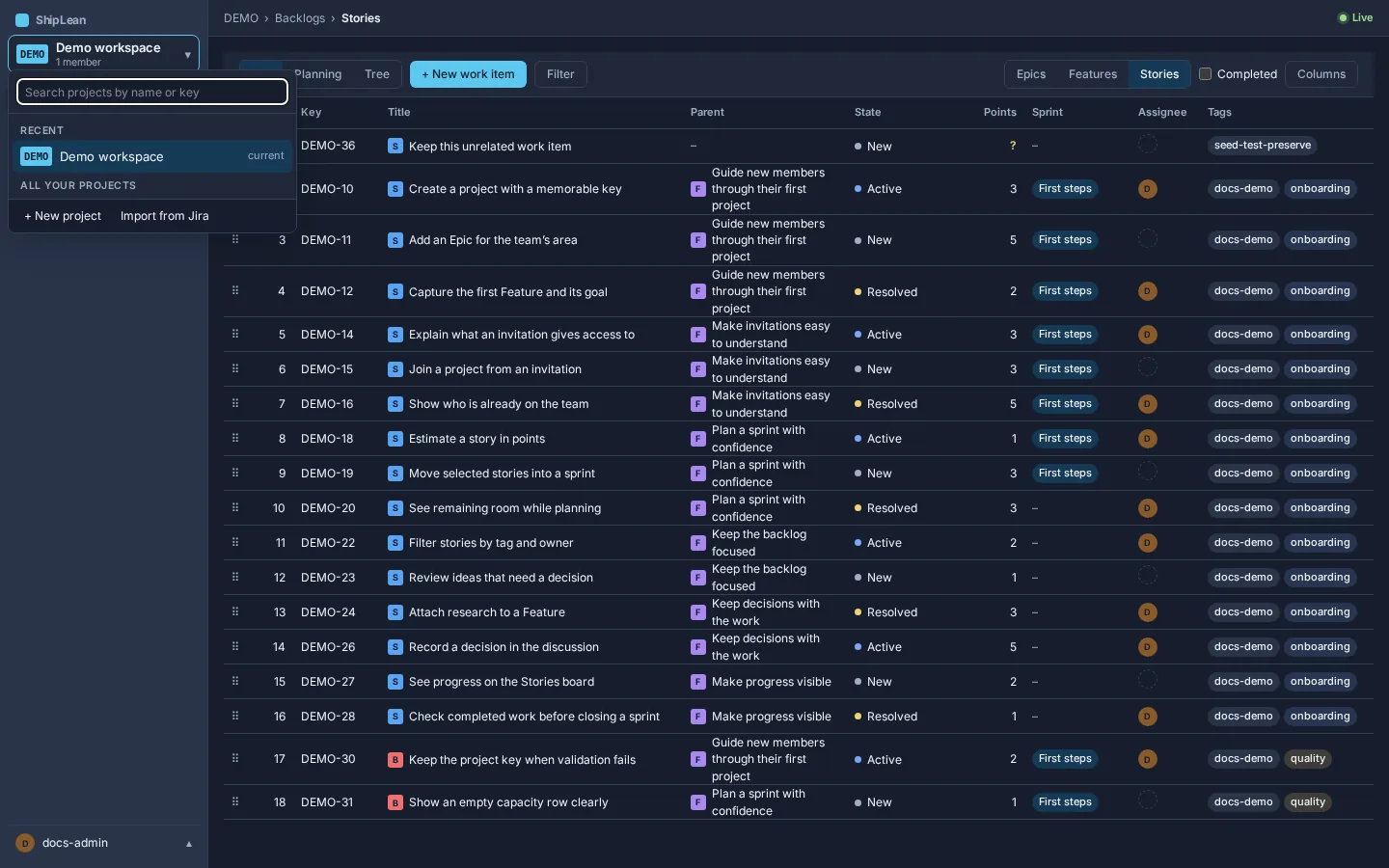
Task: Switch to the Planning view tab
Action: pos(317,74)
